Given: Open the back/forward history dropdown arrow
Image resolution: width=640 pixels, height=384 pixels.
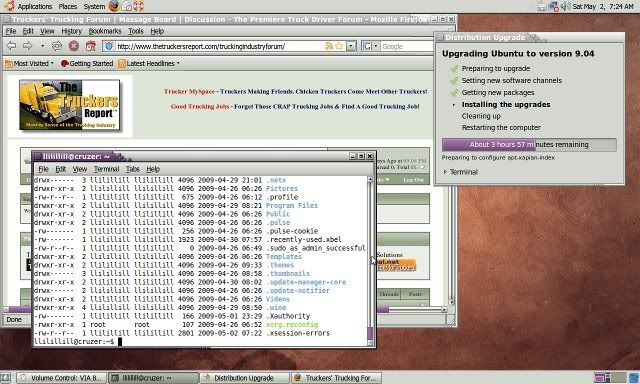Looking at the screenshot, I should point(42,46).
